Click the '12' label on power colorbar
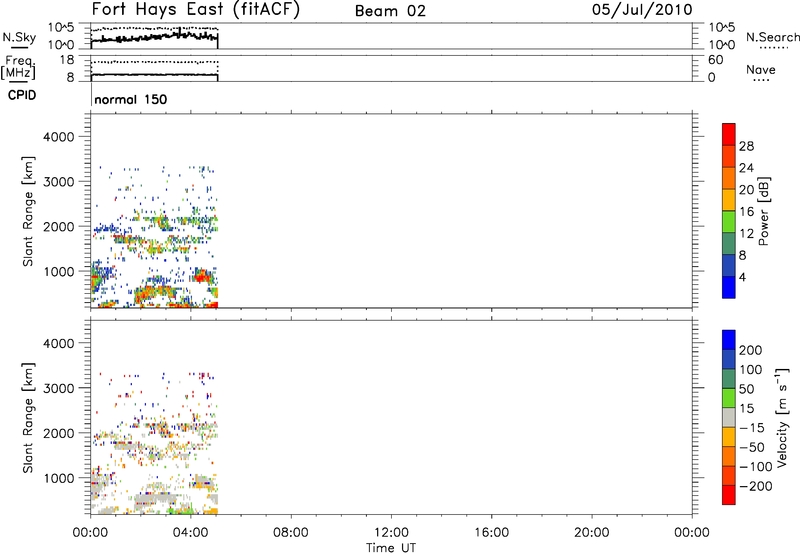800x554 pixels. [746, 234]
